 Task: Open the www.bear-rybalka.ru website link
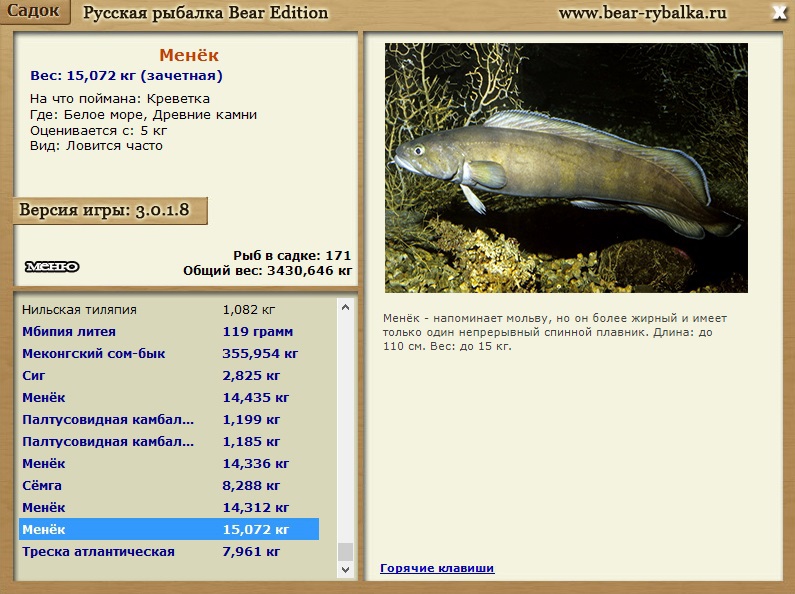point(642,13)
